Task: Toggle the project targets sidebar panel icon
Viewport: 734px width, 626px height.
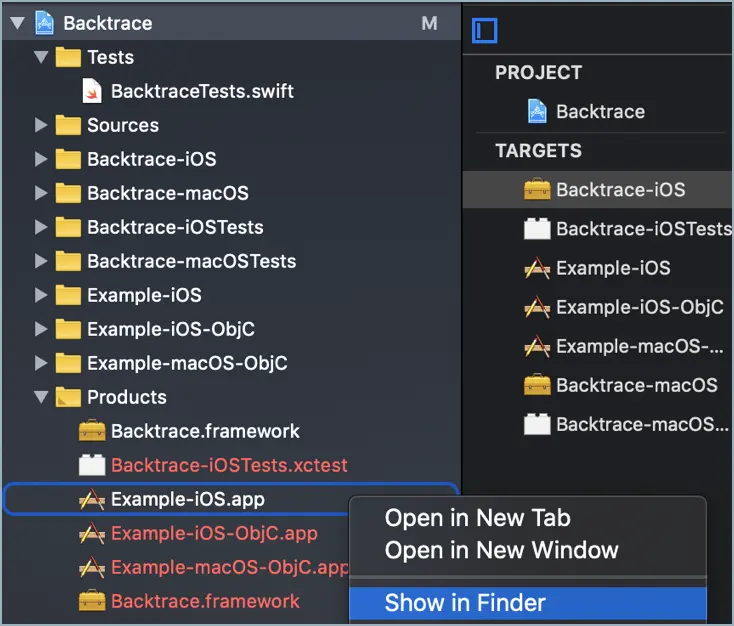Action: pos(485,31)
